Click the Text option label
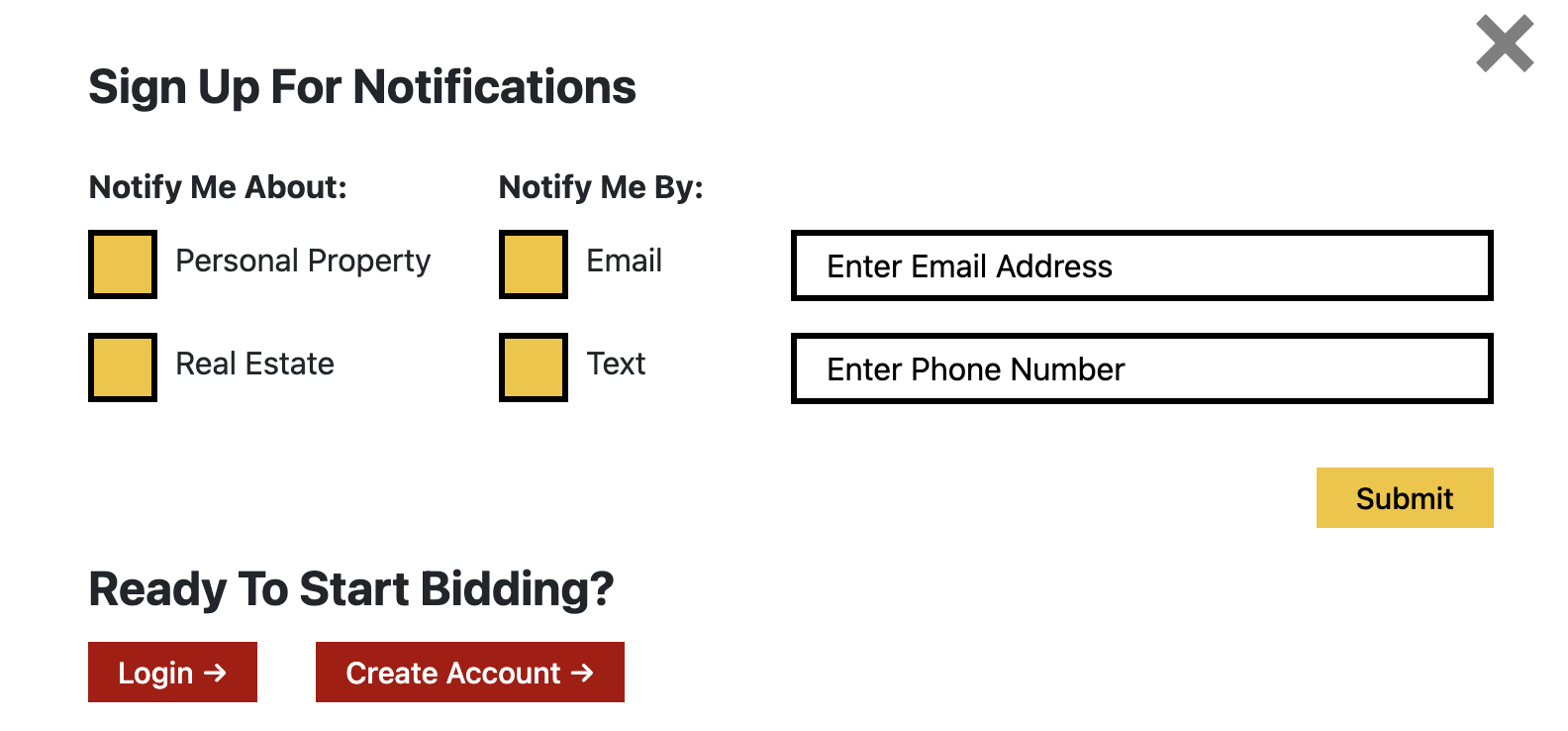1568x731 pixels. pos(616,365)
